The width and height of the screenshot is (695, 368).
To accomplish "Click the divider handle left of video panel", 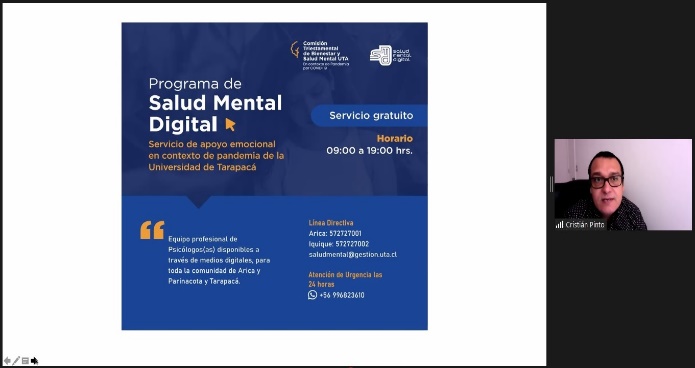I will coord(551,184).
